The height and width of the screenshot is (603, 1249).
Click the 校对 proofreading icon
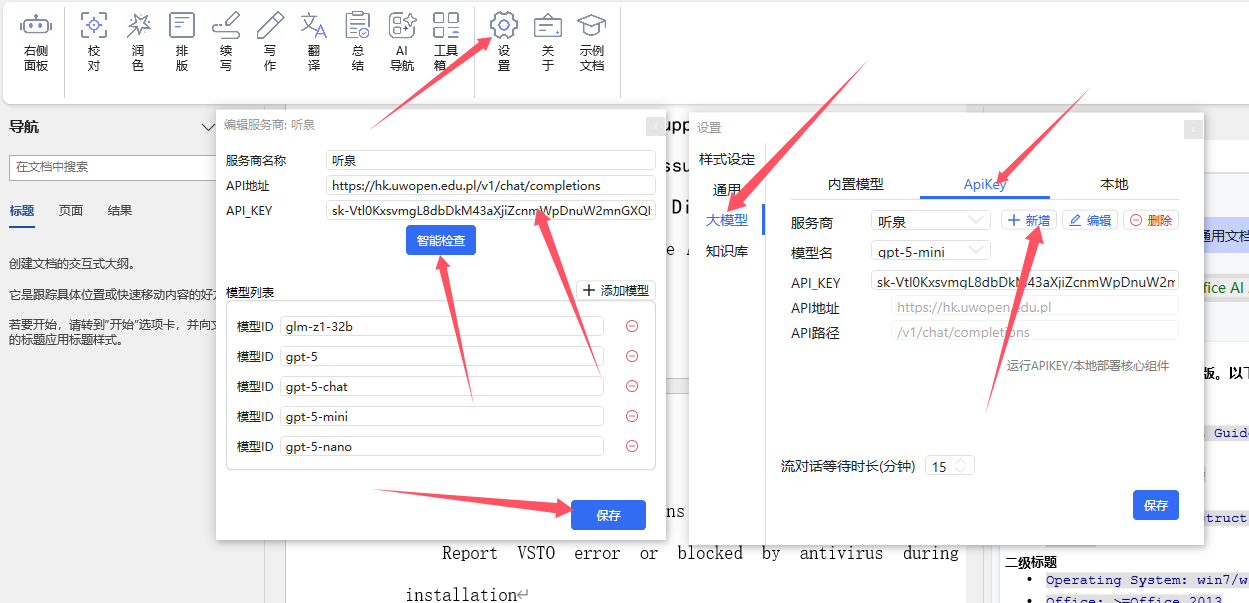(93, 43)
